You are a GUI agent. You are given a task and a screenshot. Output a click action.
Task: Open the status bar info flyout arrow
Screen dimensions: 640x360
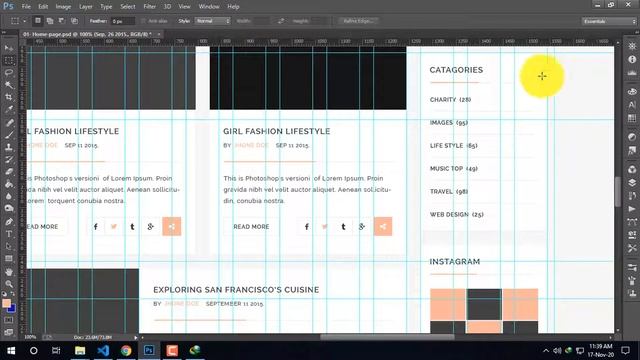click(x=136, y=338)
